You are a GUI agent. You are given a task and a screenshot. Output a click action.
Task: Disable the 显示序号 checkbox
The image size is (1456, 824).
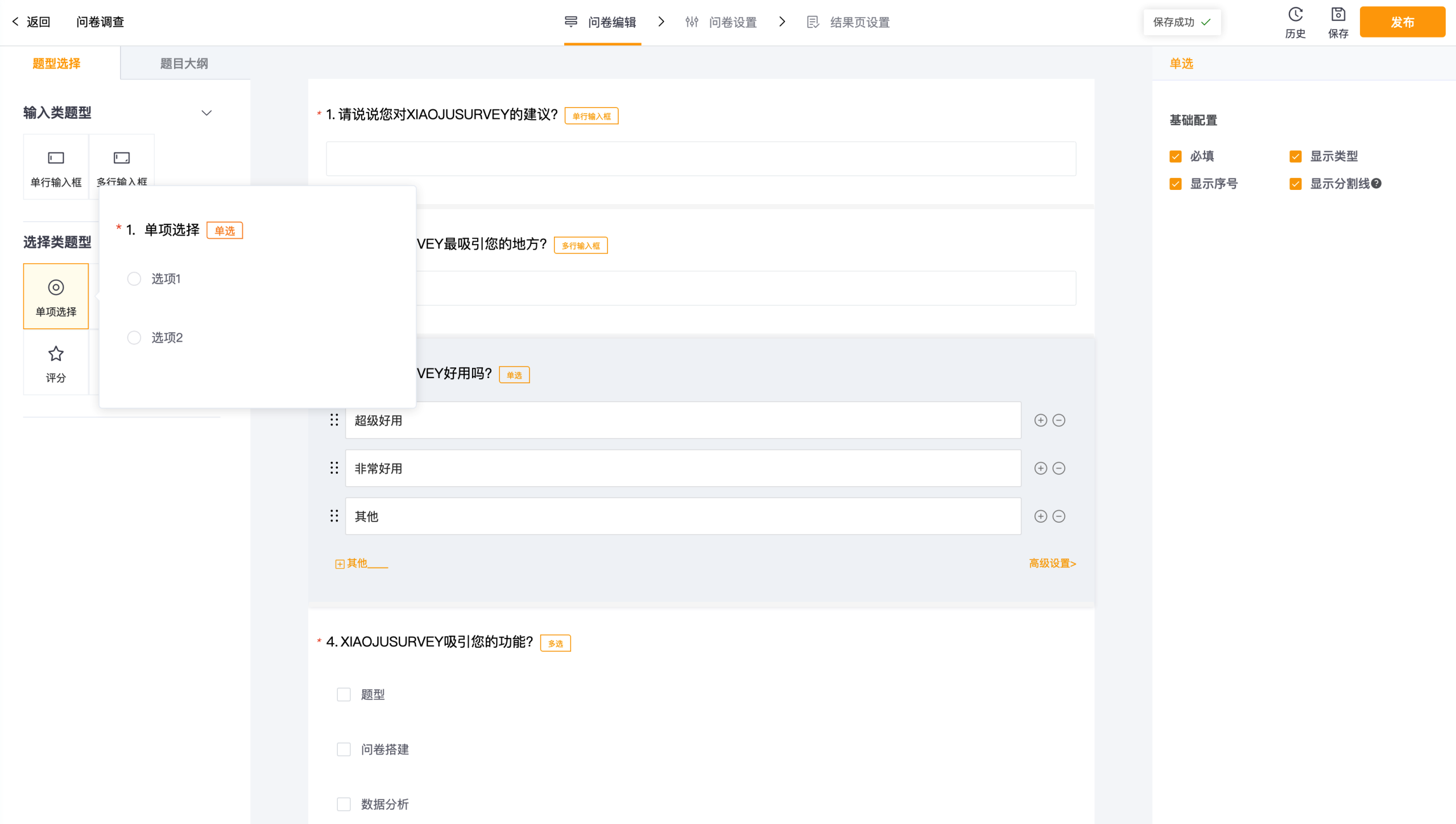(1176, 184)
